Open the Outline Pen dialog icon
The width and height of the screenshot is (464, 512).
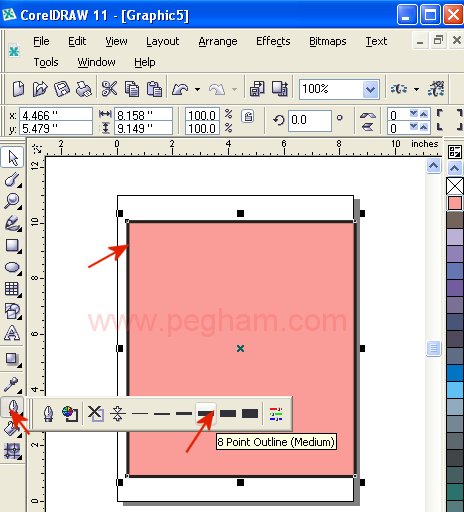click(x=49, y=414)
